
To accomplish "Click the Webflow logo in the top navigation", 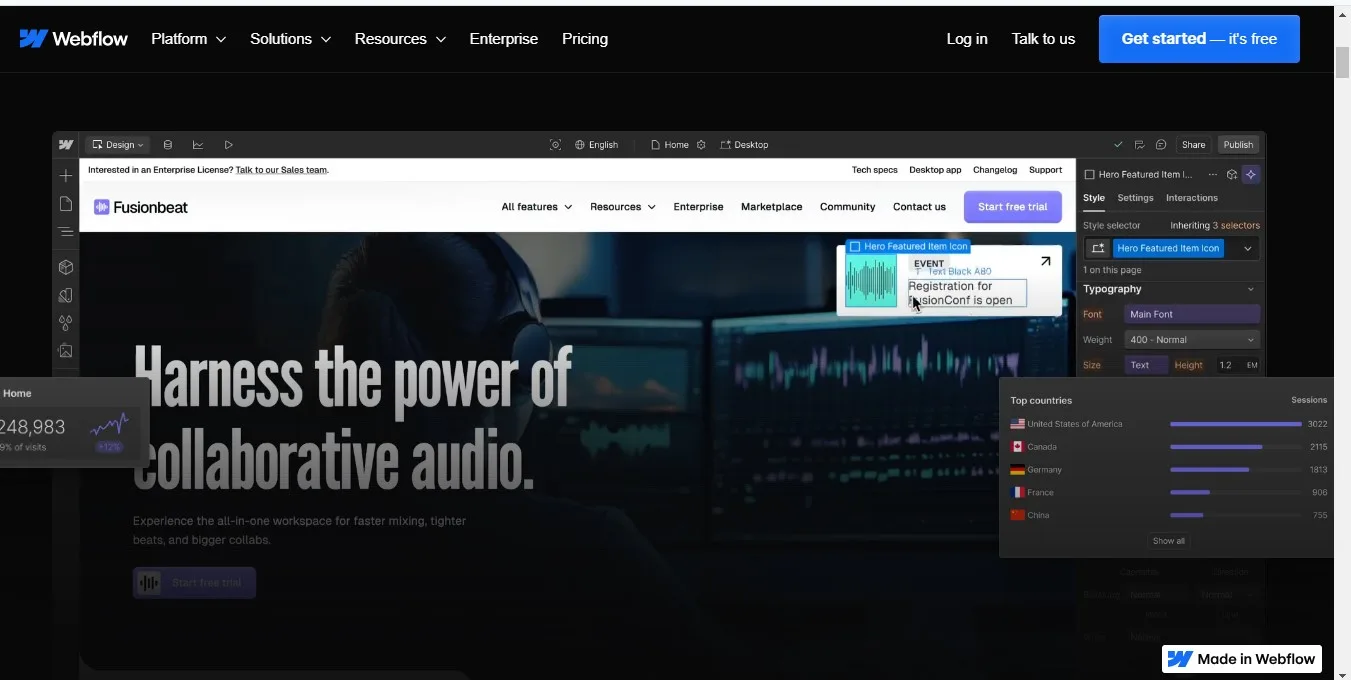I will [73, 39].
